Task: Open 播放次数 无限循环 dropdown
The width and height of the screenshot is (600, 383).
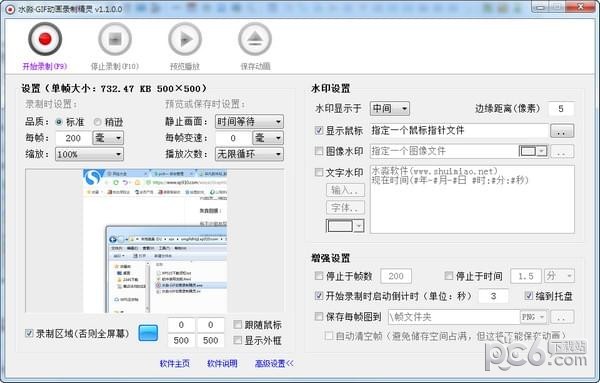Action: tap(249, 154)
